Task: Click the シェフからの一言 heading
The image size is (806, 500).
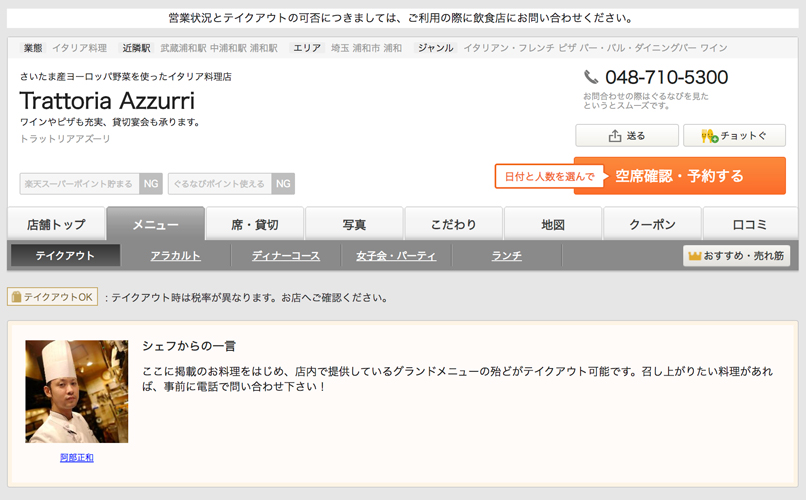Action: click(x=189, y=346)
